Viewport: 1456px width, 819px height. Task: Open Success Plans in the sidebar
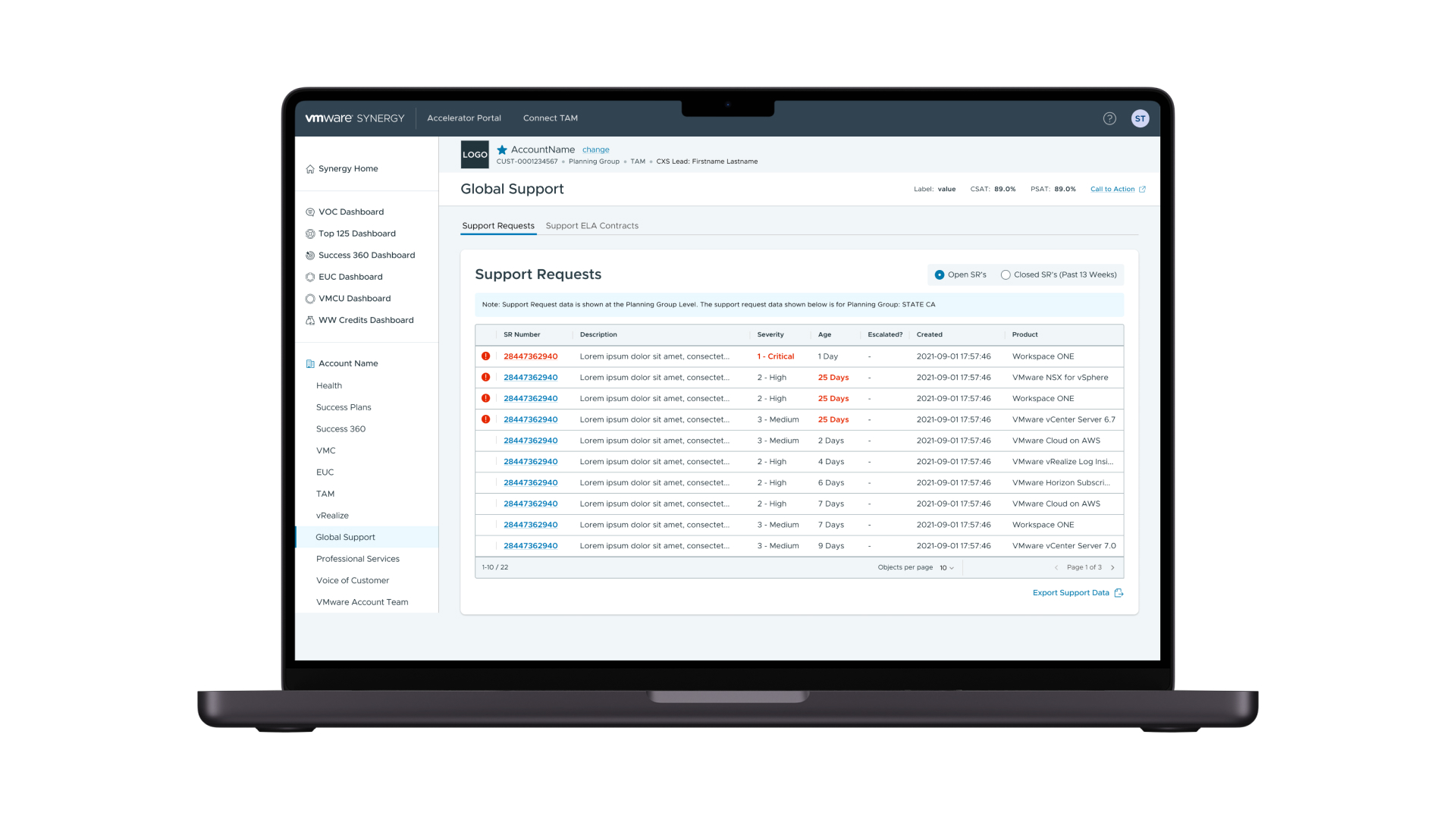344,407
